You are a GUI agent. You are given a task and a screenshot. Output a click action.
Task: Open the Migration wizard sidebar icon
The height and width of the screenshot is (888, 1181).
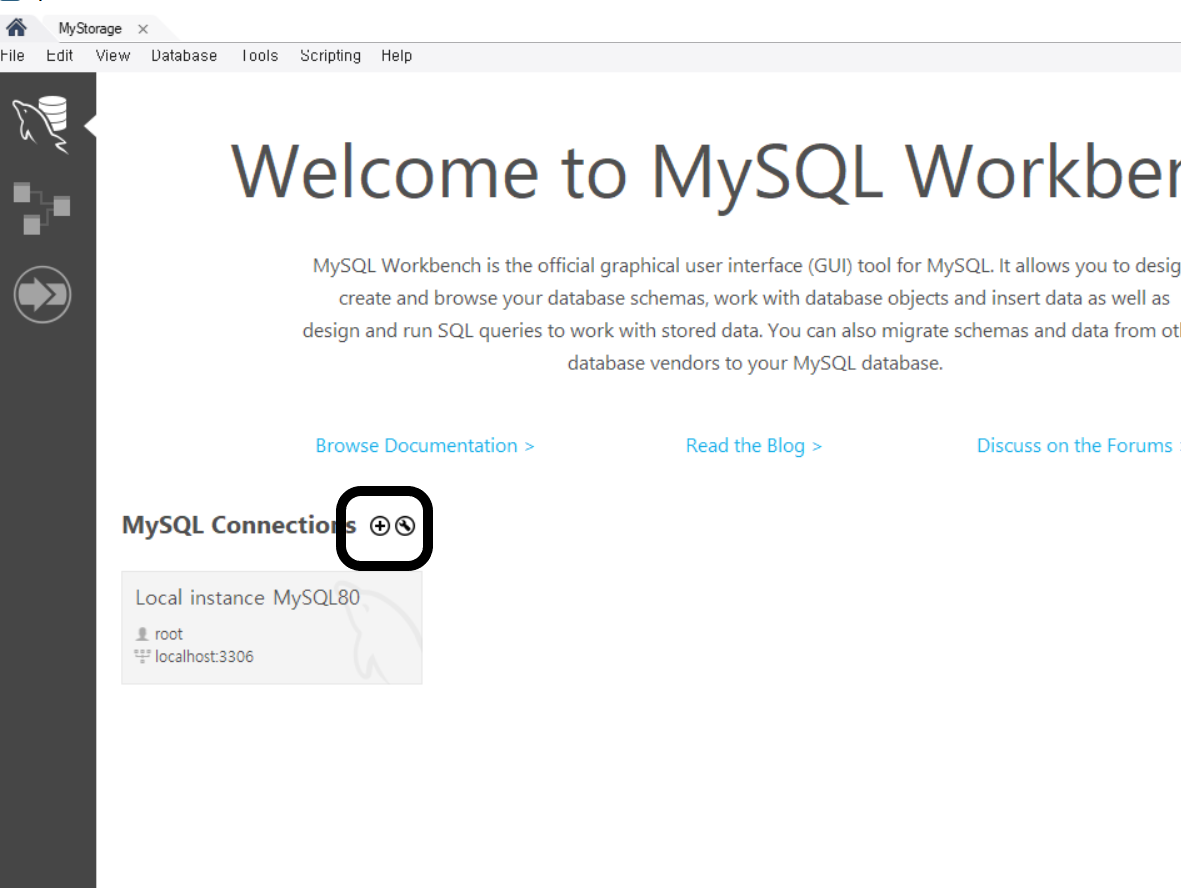[x=42, y=294]
